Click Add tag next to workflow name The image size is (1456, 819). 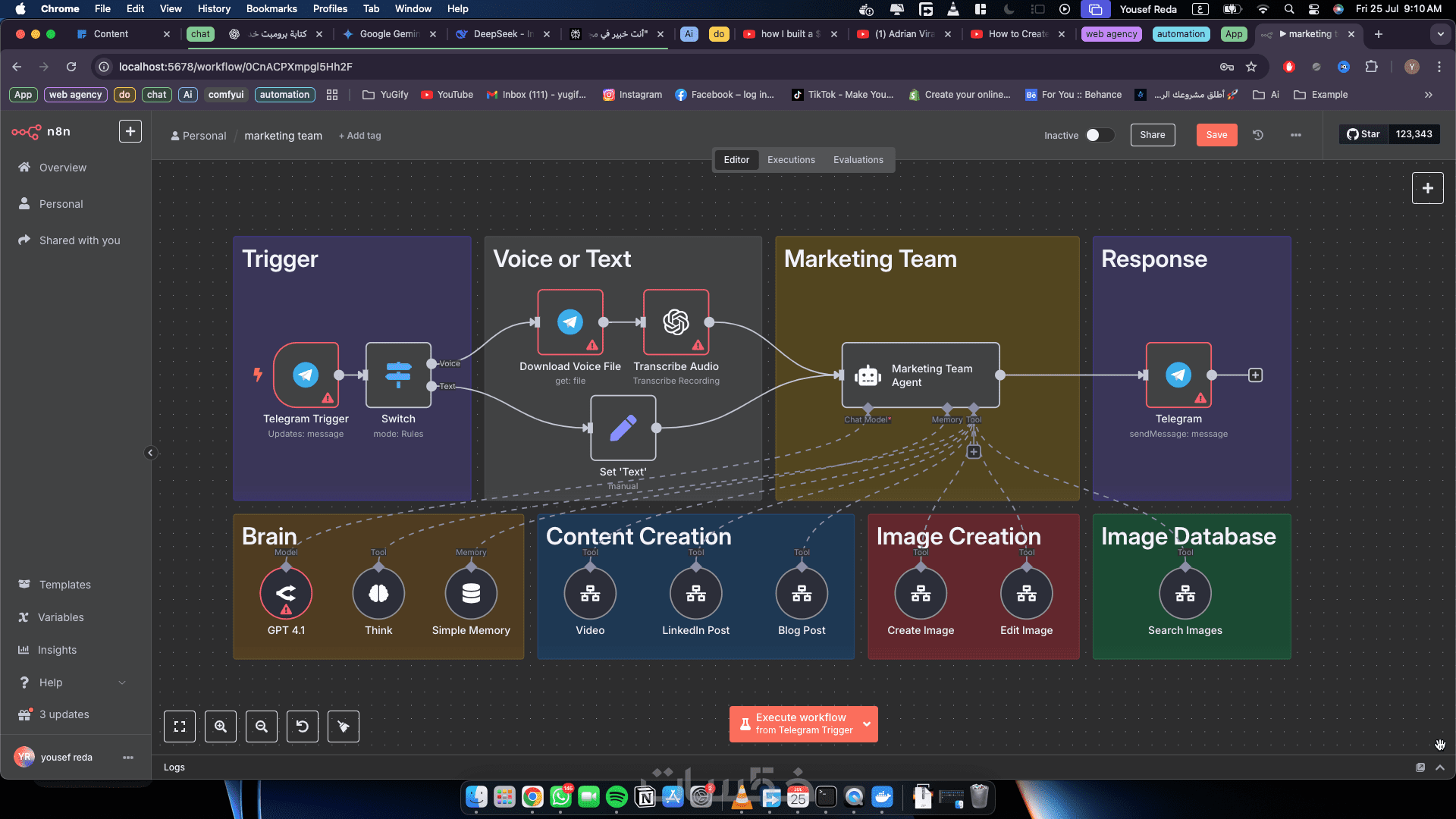pos(360,136)
